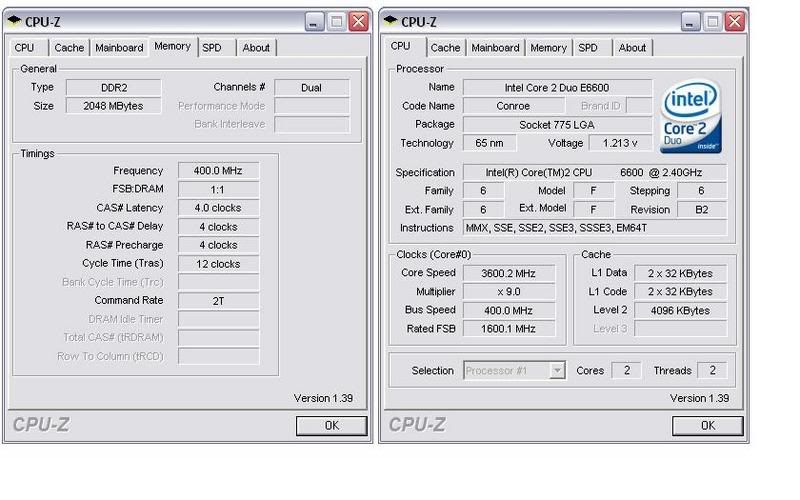Click the Instructions list field
Image resolution: width=800 pixels, height=500 pixels.
pos(595,228)
